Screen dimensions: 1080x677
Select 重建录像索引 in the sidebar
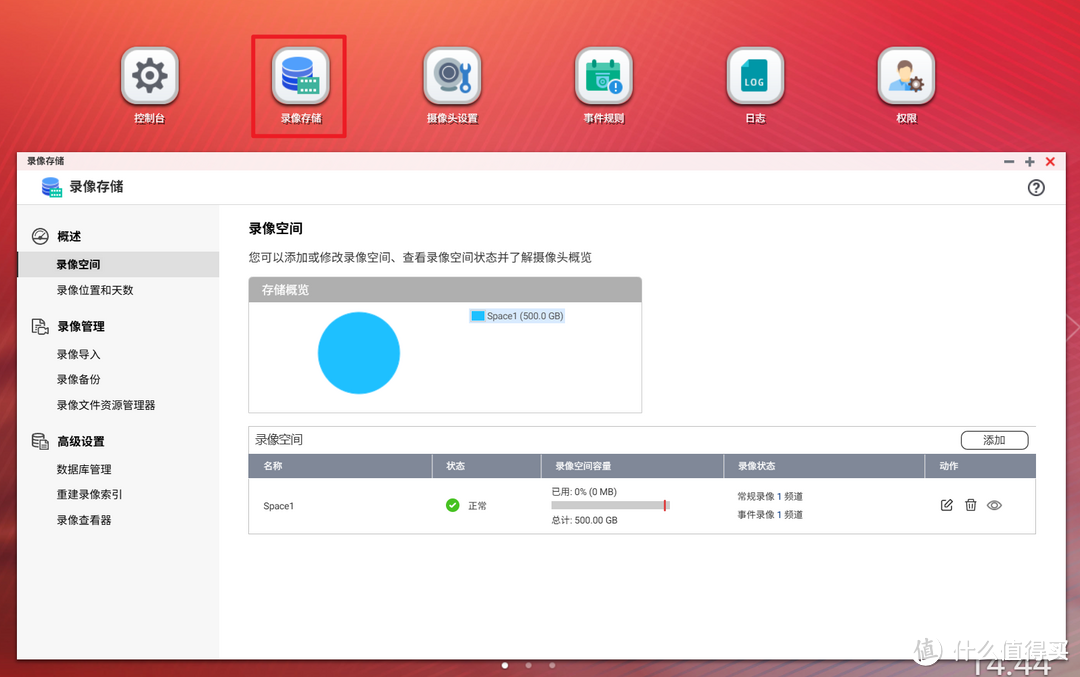coord(90,494)
